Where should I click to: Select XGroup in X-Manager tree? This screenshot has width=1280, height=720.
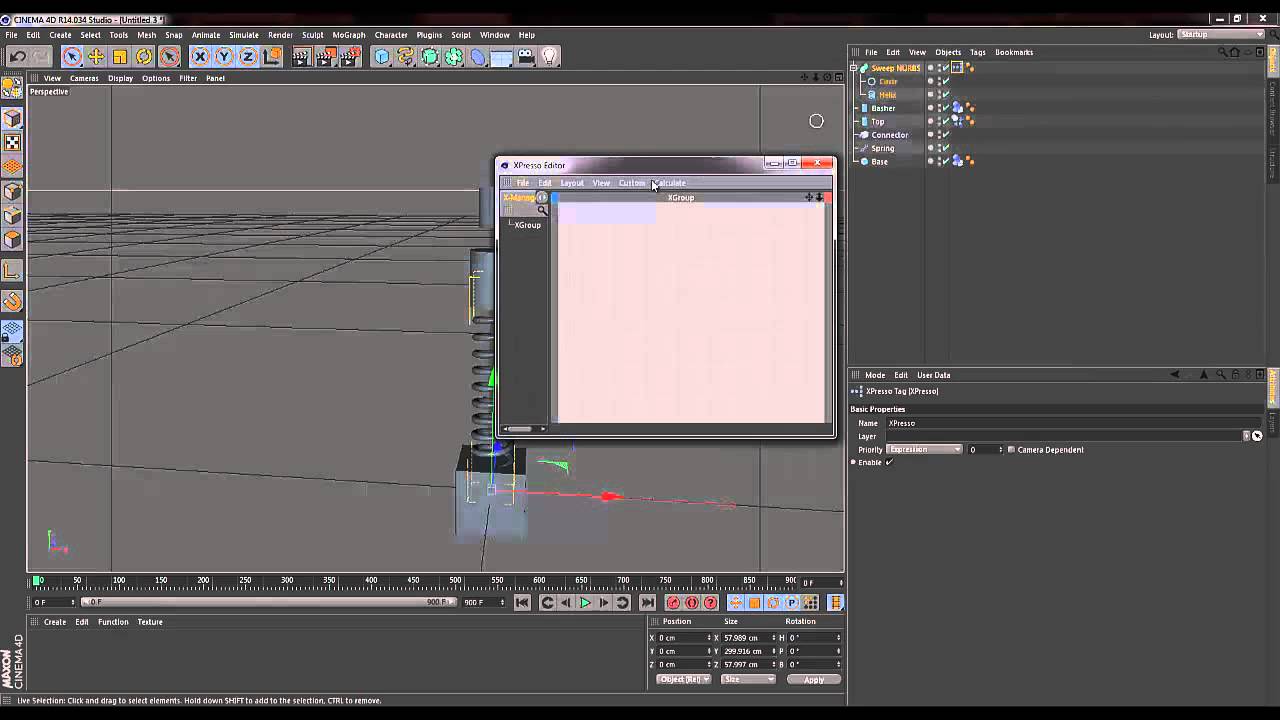(x=527, y=225)
